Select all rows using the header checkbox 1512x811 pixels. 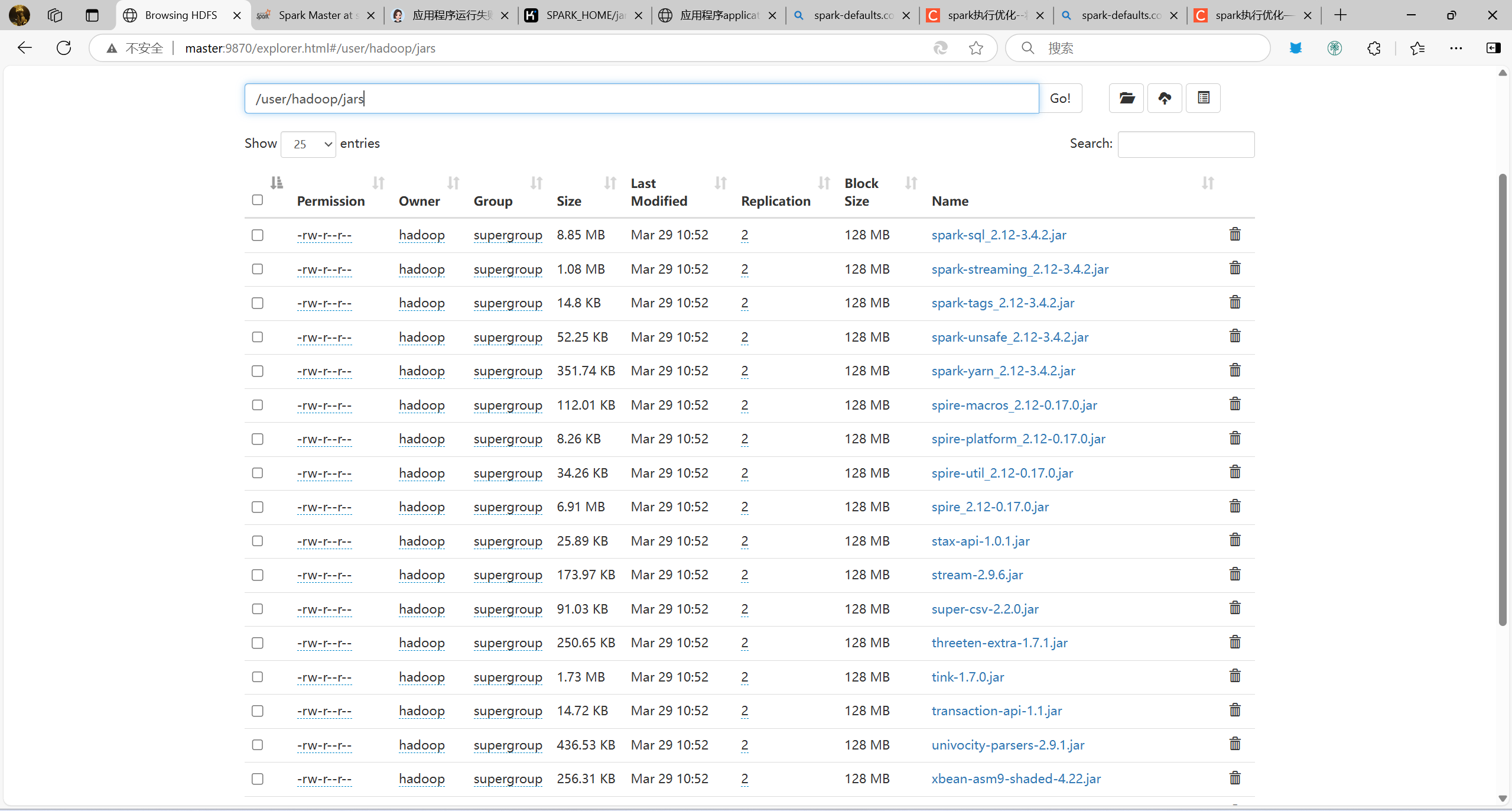[x=257, y=200]
